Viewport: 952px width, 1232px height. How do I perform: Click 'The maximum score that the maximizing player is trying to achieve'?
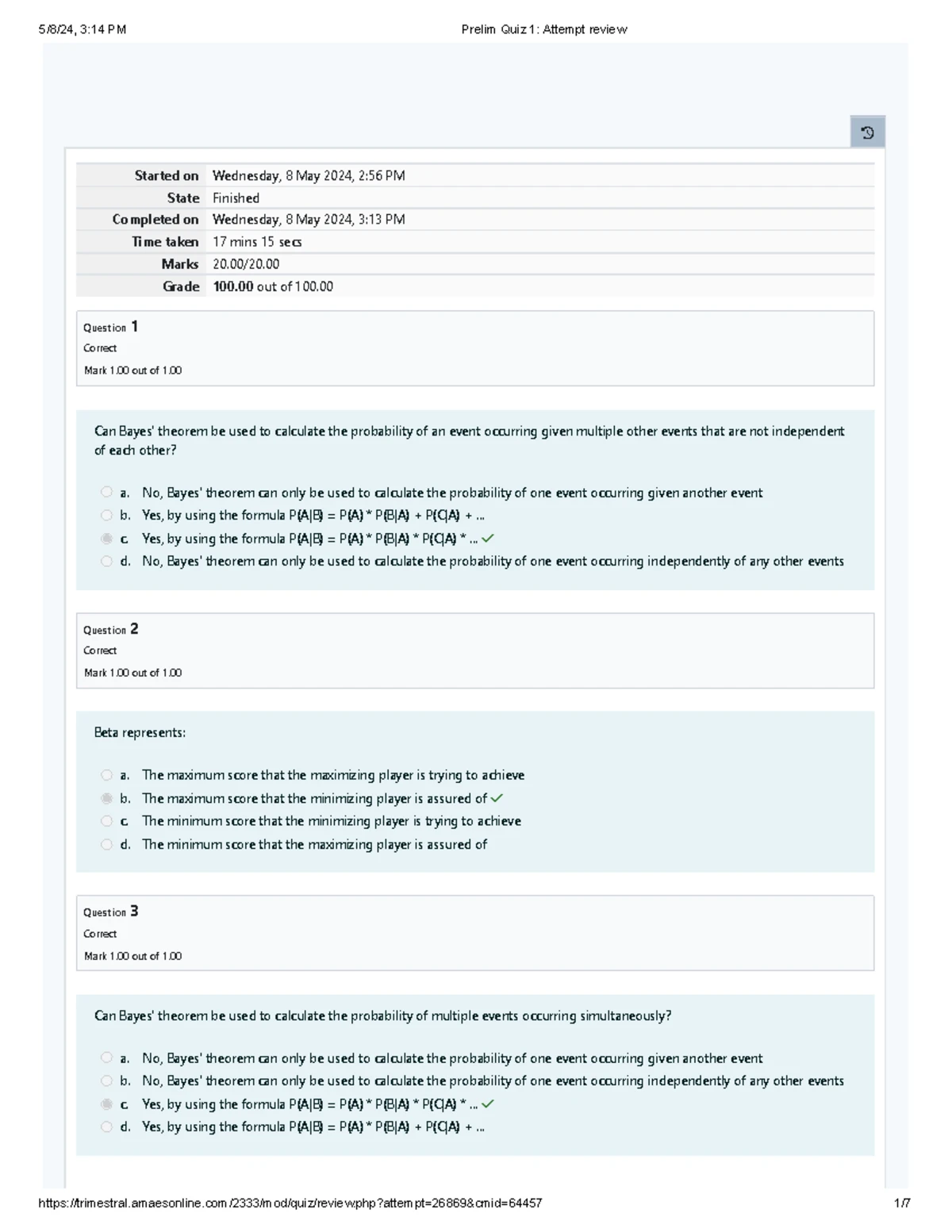click(x=333, y=775)
